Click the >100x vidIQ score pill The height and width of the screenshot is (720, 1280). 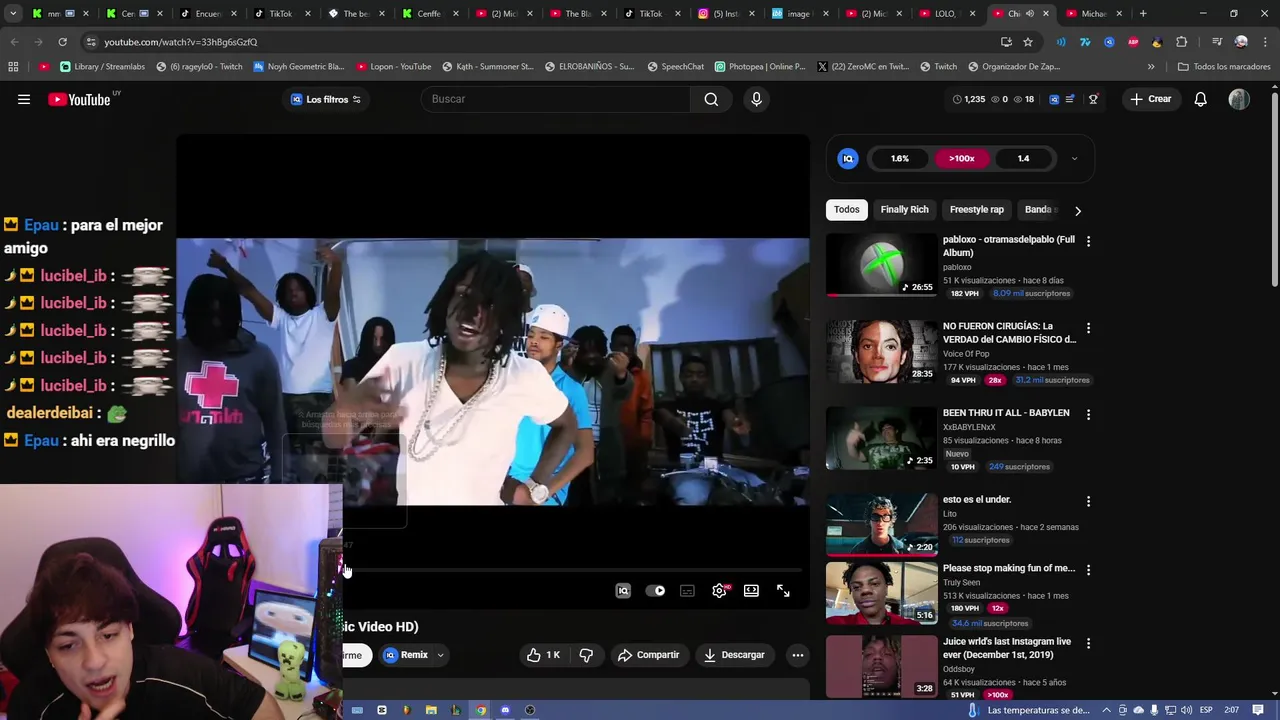pos(961,158)
